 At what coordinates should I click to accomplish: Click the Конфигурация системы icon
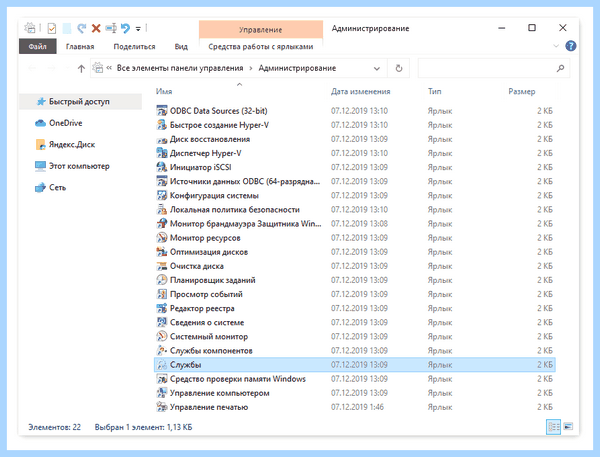tap(162, 196)
